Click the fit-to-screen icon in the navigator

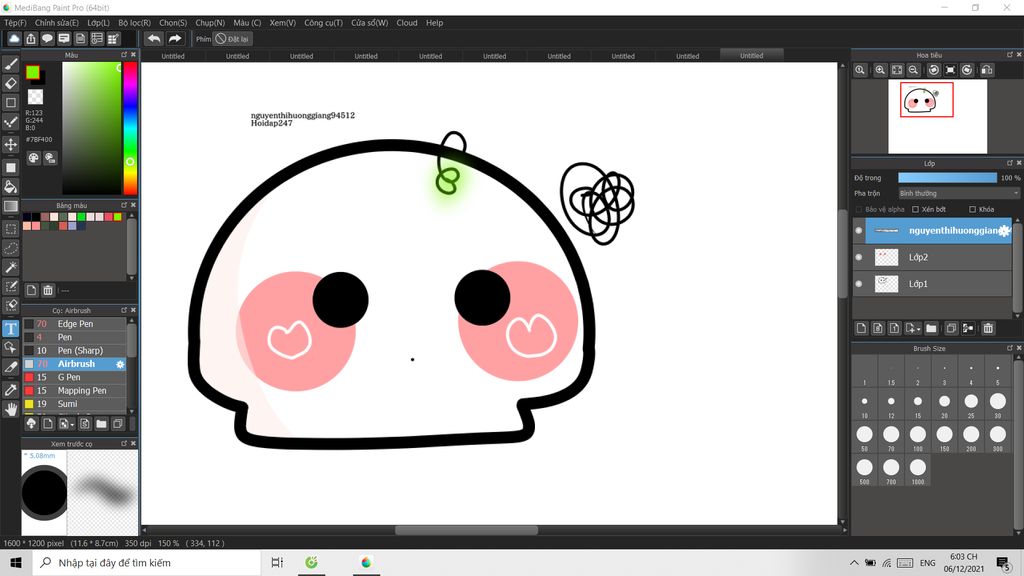tap(897, 70)
